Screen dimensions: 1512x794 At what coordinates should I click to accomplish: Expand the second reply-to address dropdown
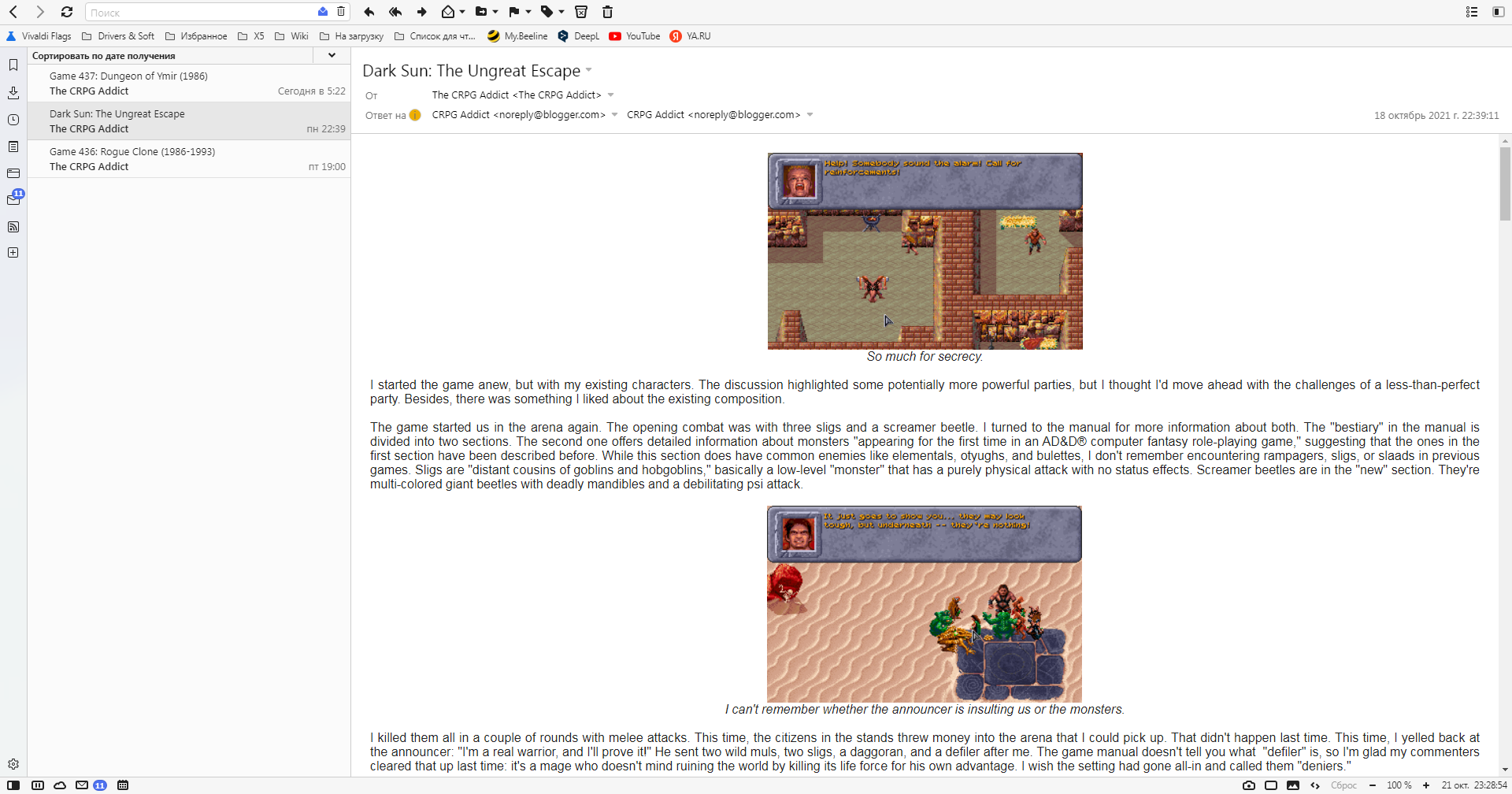[x=810, y=115]
